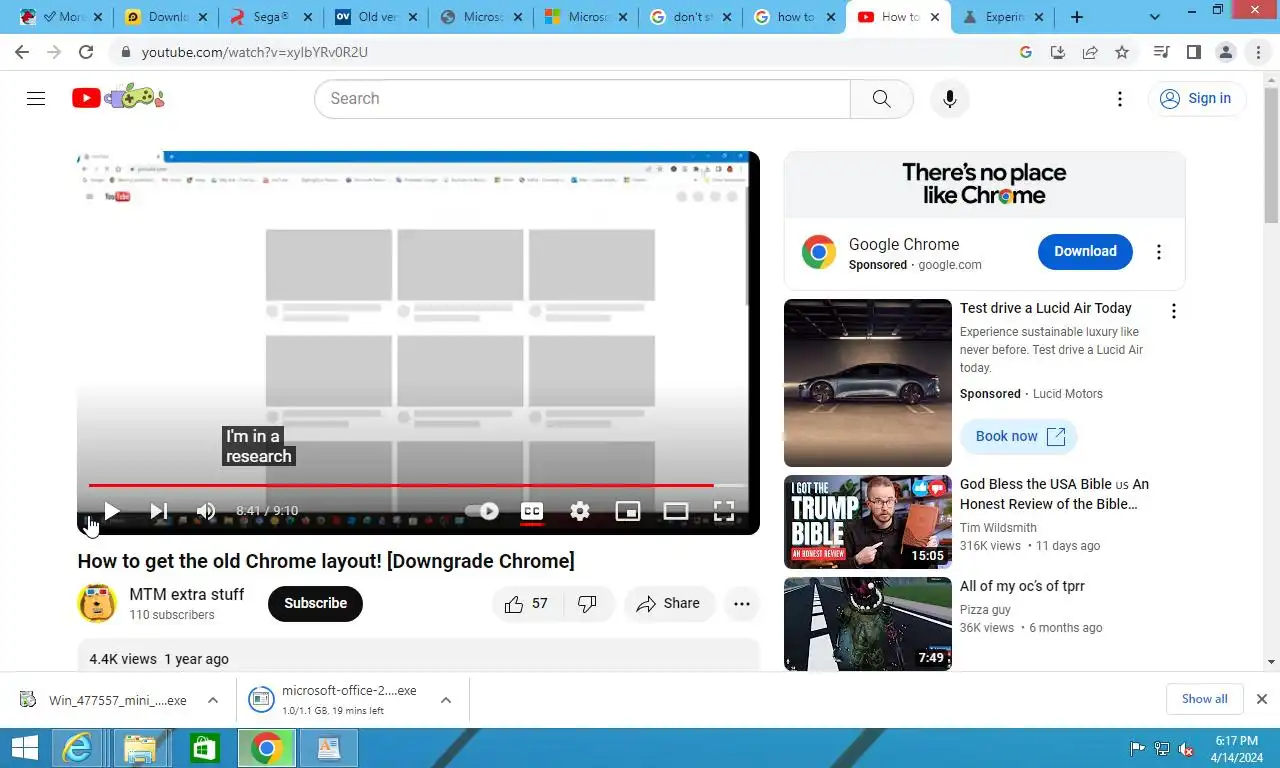Open the MTM extra stuff channel name

pyautogui.click(x=187, y=594)
